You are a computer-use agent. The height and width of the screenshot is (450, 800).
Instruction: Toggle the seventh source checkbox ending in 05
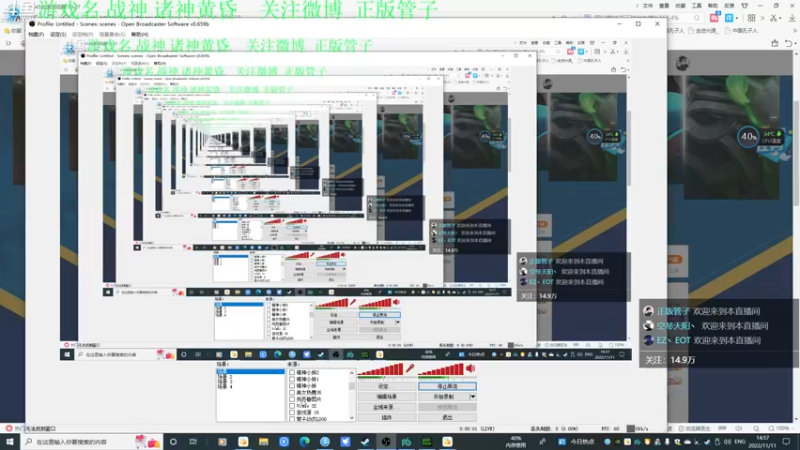pyautogui.click(x=292, y=413)
